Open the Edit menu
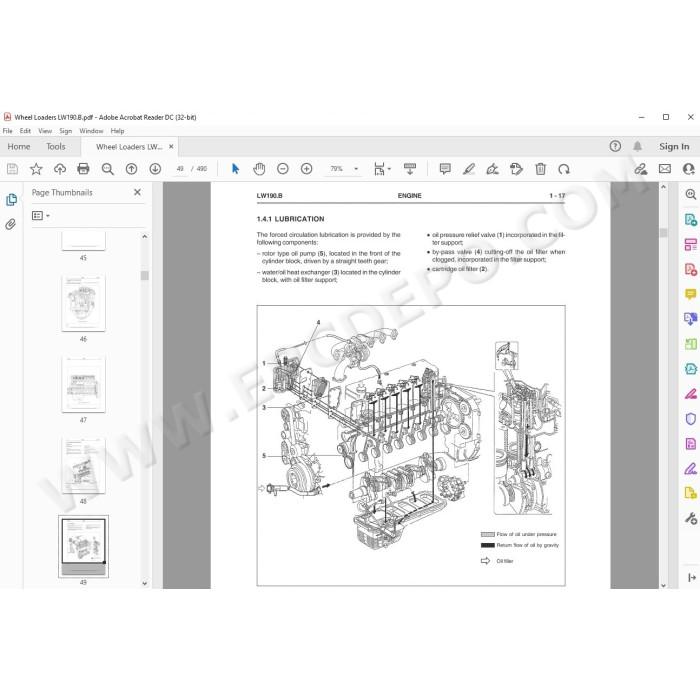The width and height of the screenshot is (700, 700). (x=25, y=131)
